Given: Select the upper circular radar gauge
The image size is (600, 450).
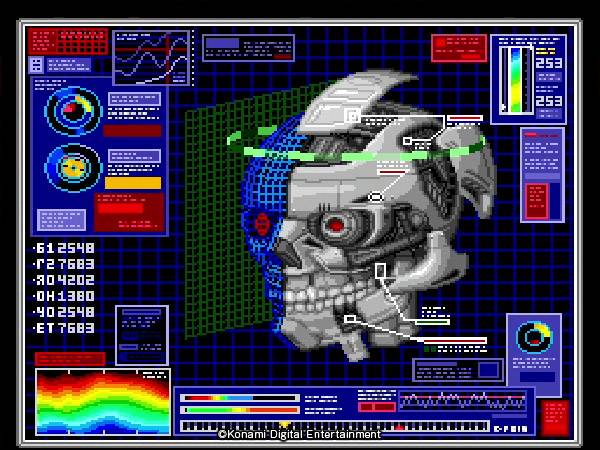Looking at the screenshot, I should 73,112.
